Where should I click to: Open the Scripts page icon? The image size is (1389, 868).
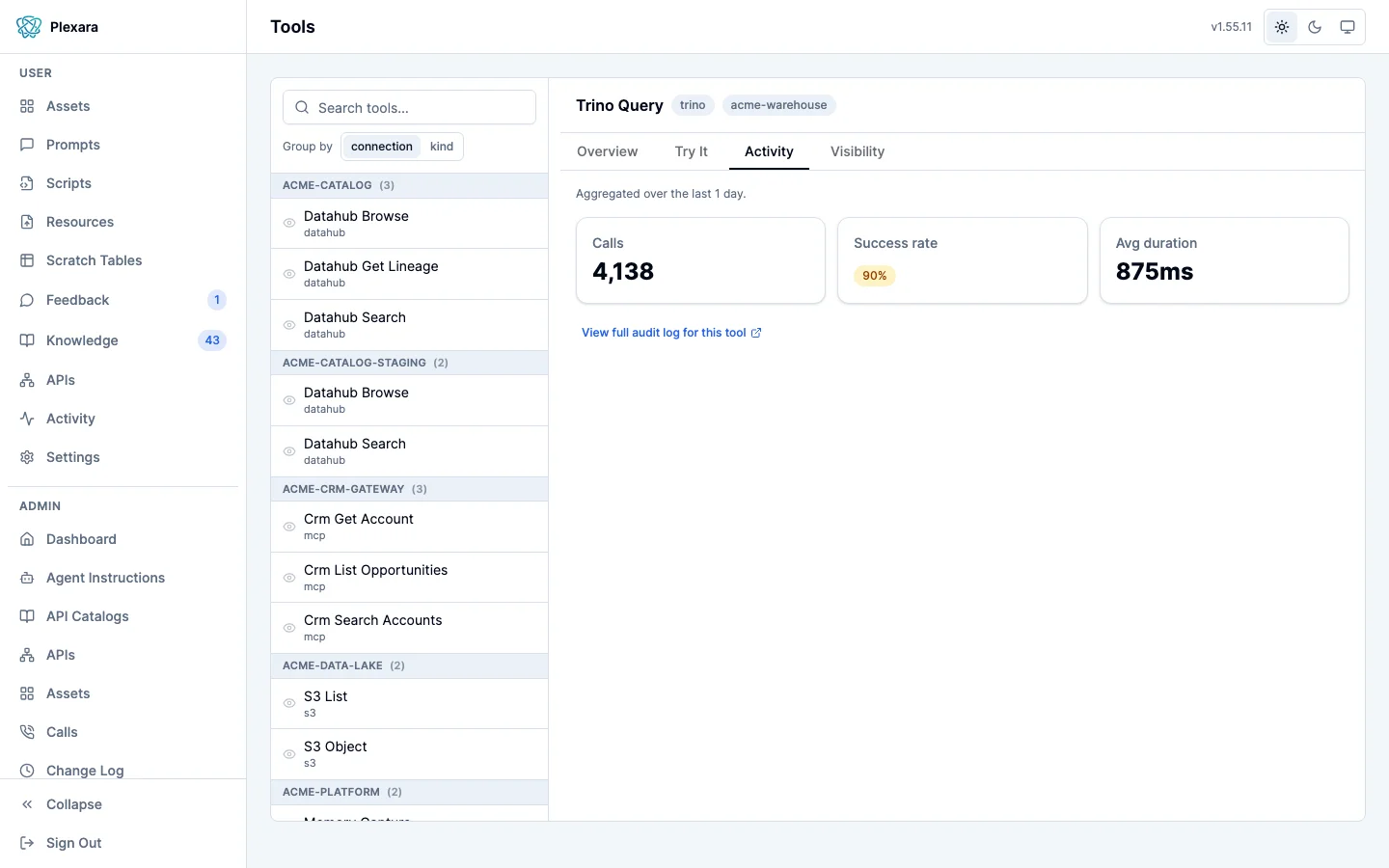coord(27,183)
